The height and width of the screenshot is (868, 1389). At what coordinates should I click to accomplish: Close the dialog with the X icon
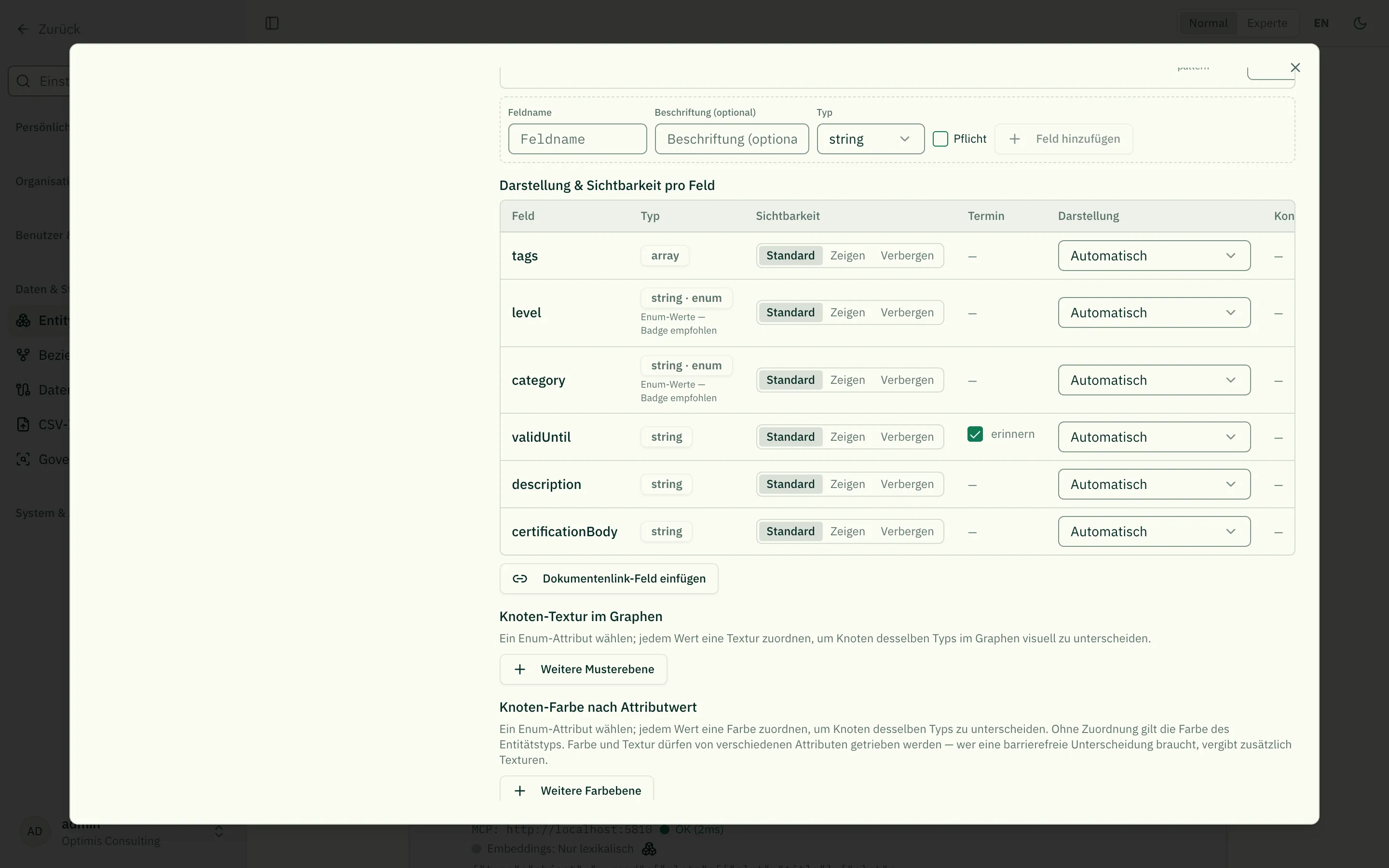pos(1295,68)
